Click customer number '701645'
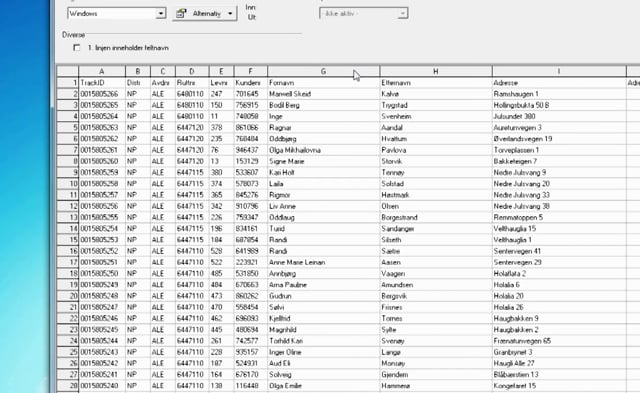640x393 pixels. (247, 94)
